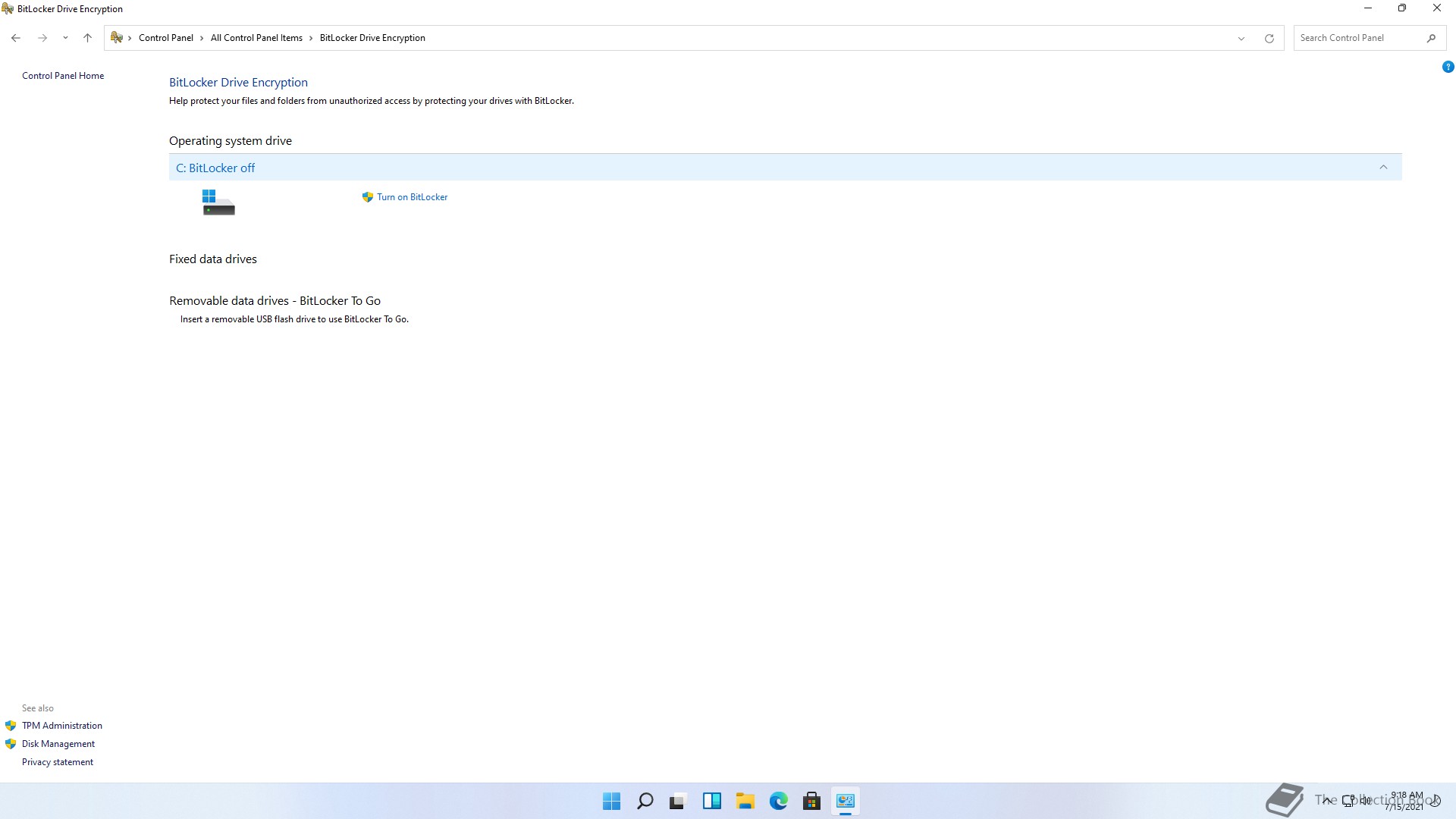
Task: Click the refresh button in address bar
Action: coord(1269,38)
